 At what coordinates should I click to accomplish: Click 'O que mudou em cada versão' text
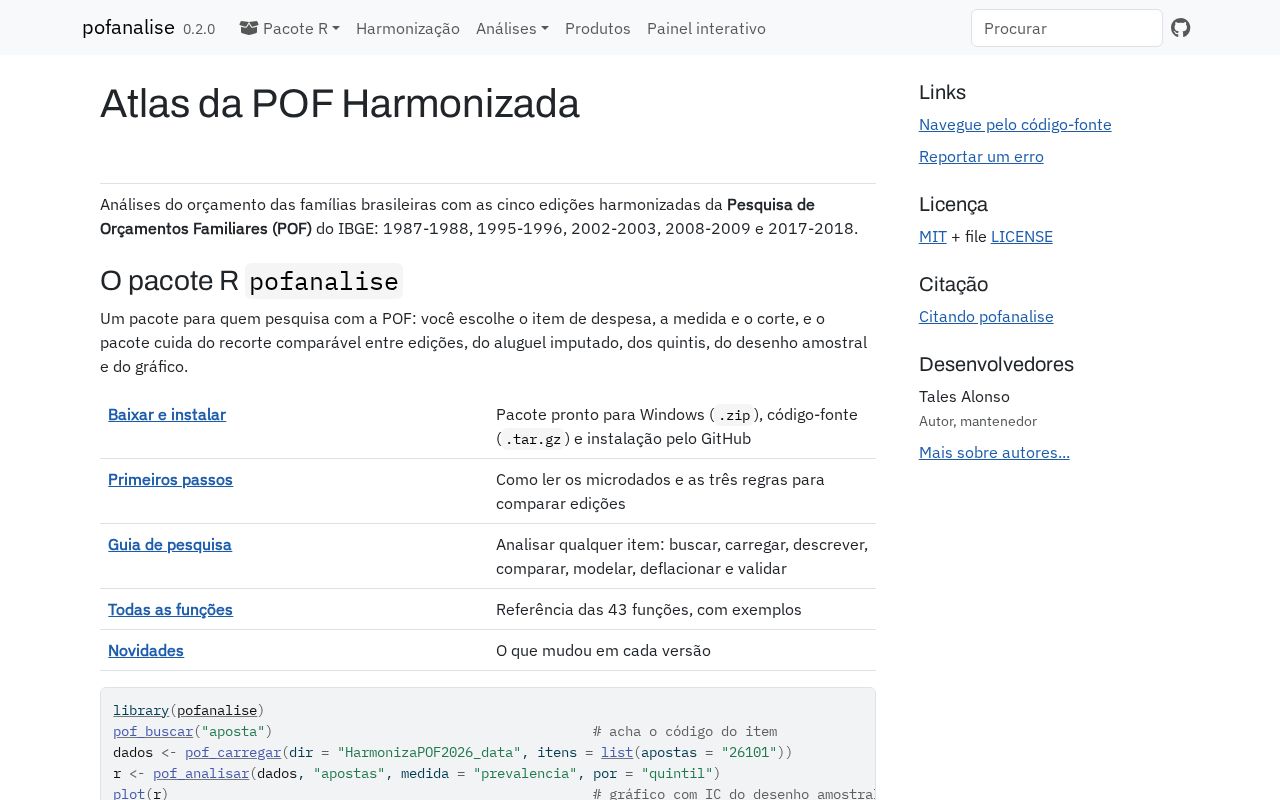[603, 650]
